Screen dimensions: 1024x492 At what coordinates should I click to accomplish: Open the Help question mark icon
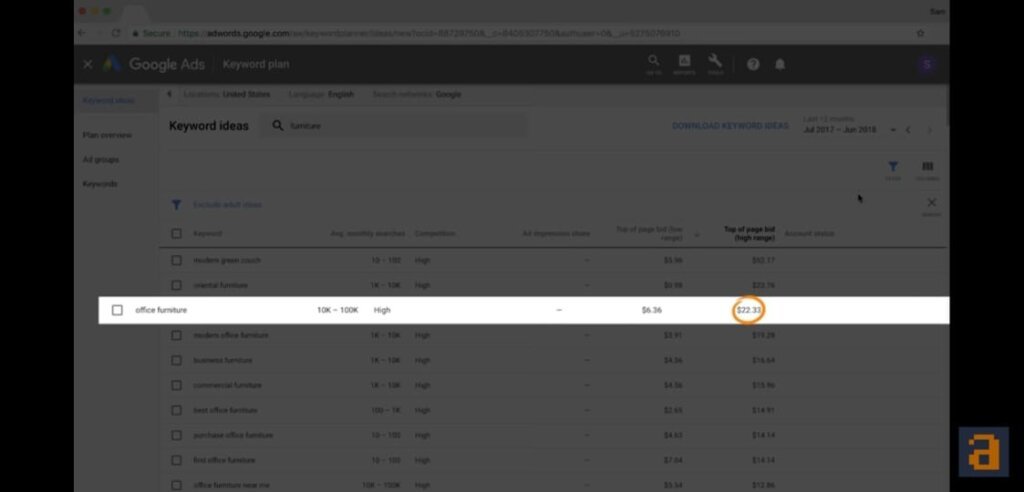click(753, 64)
